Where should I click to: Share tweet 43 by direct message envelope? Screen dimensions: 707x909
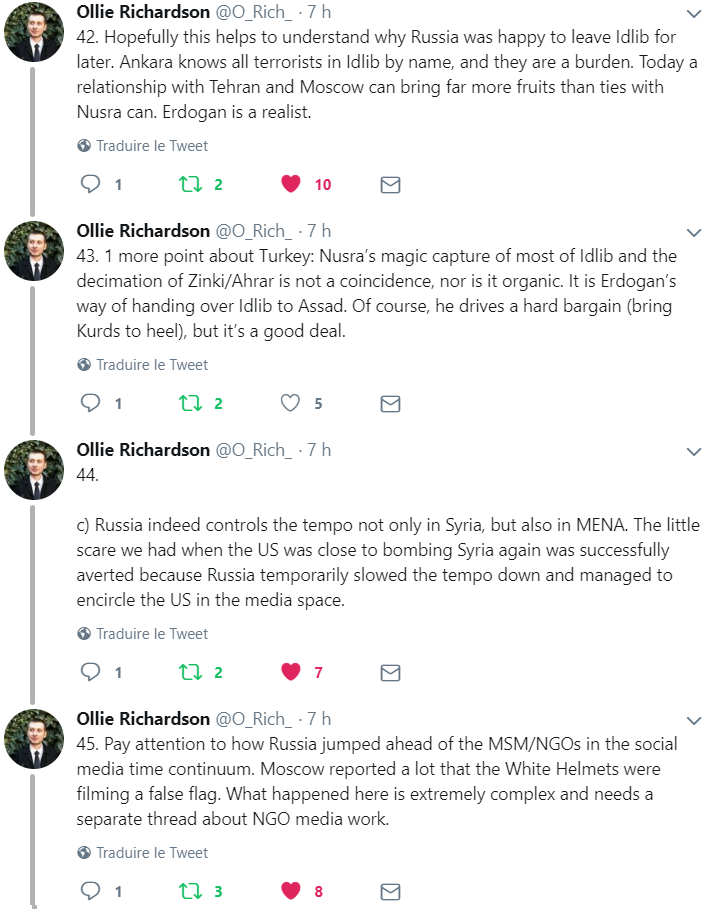tap(391, 403)
